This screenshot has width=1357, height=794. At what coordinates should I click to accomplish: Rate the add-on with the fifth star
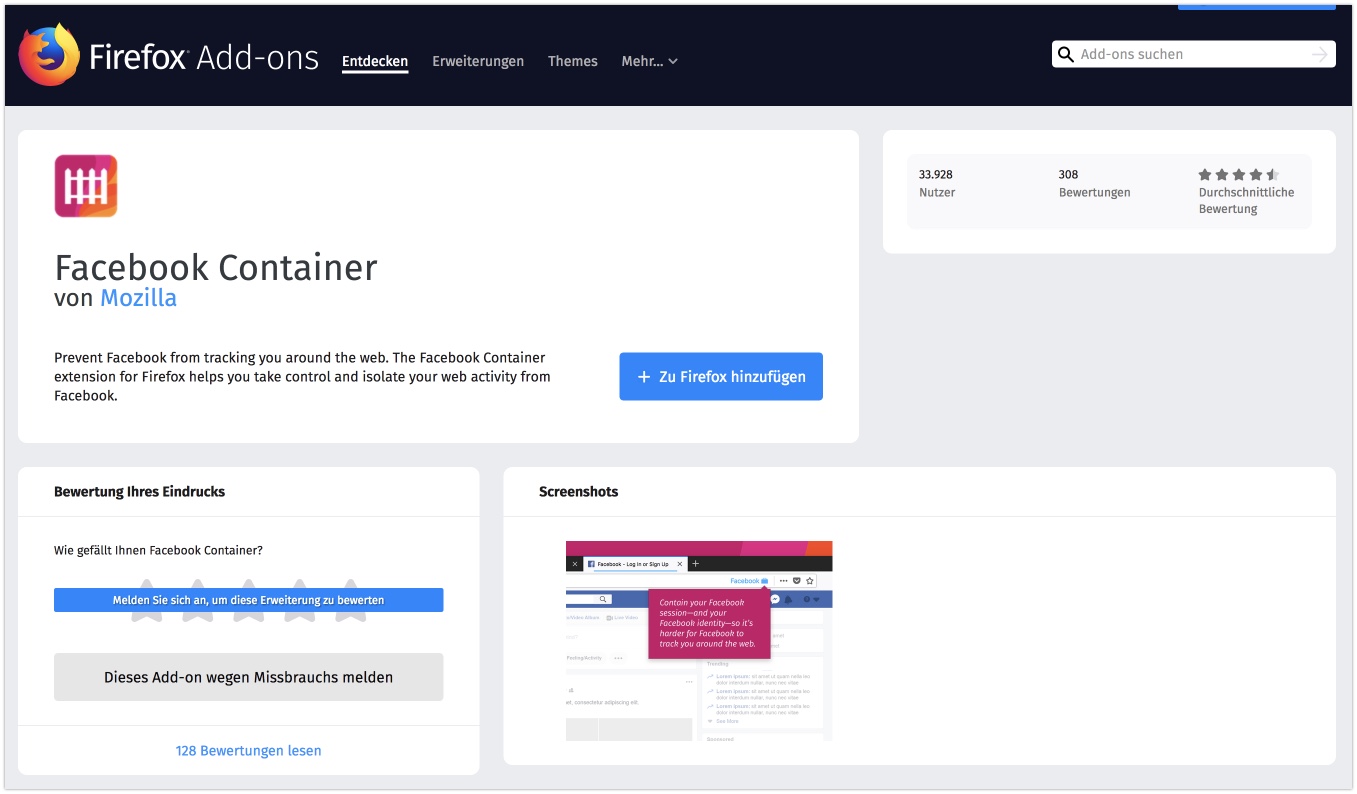[x=350, y=616]
